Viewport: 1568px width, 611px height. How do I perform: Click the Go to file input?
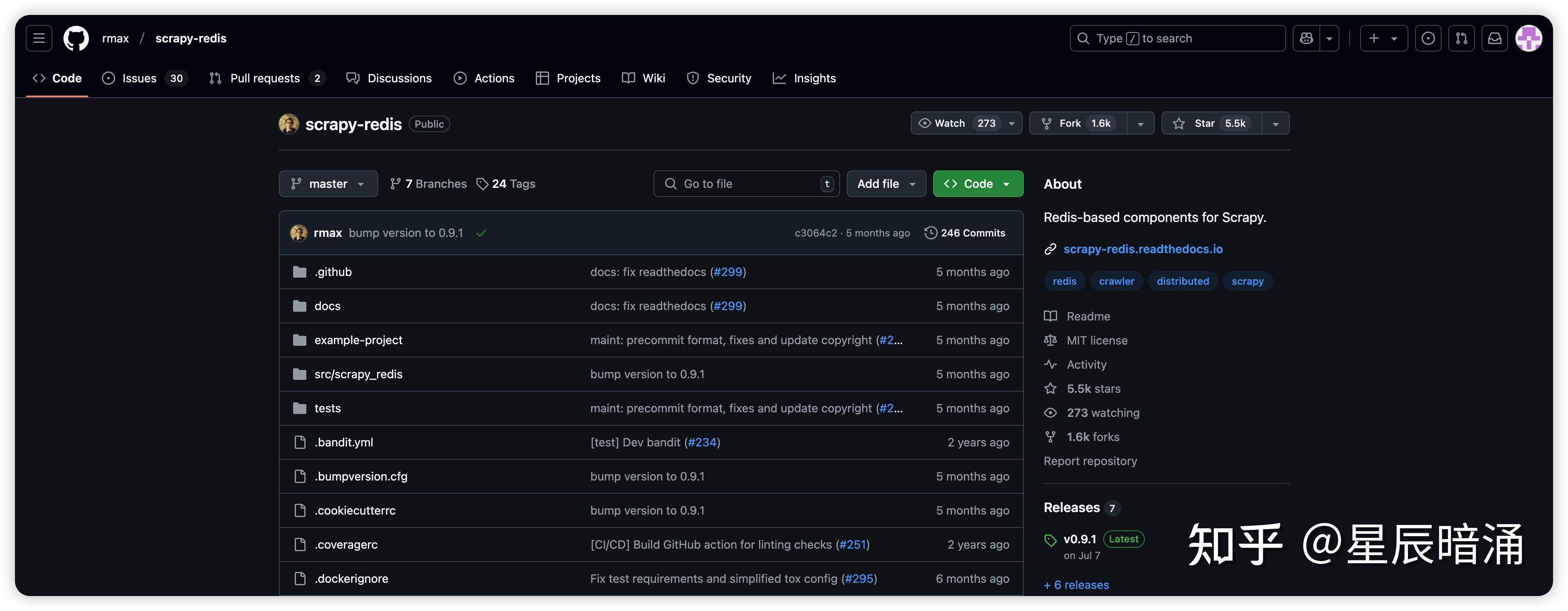point(747,184)
